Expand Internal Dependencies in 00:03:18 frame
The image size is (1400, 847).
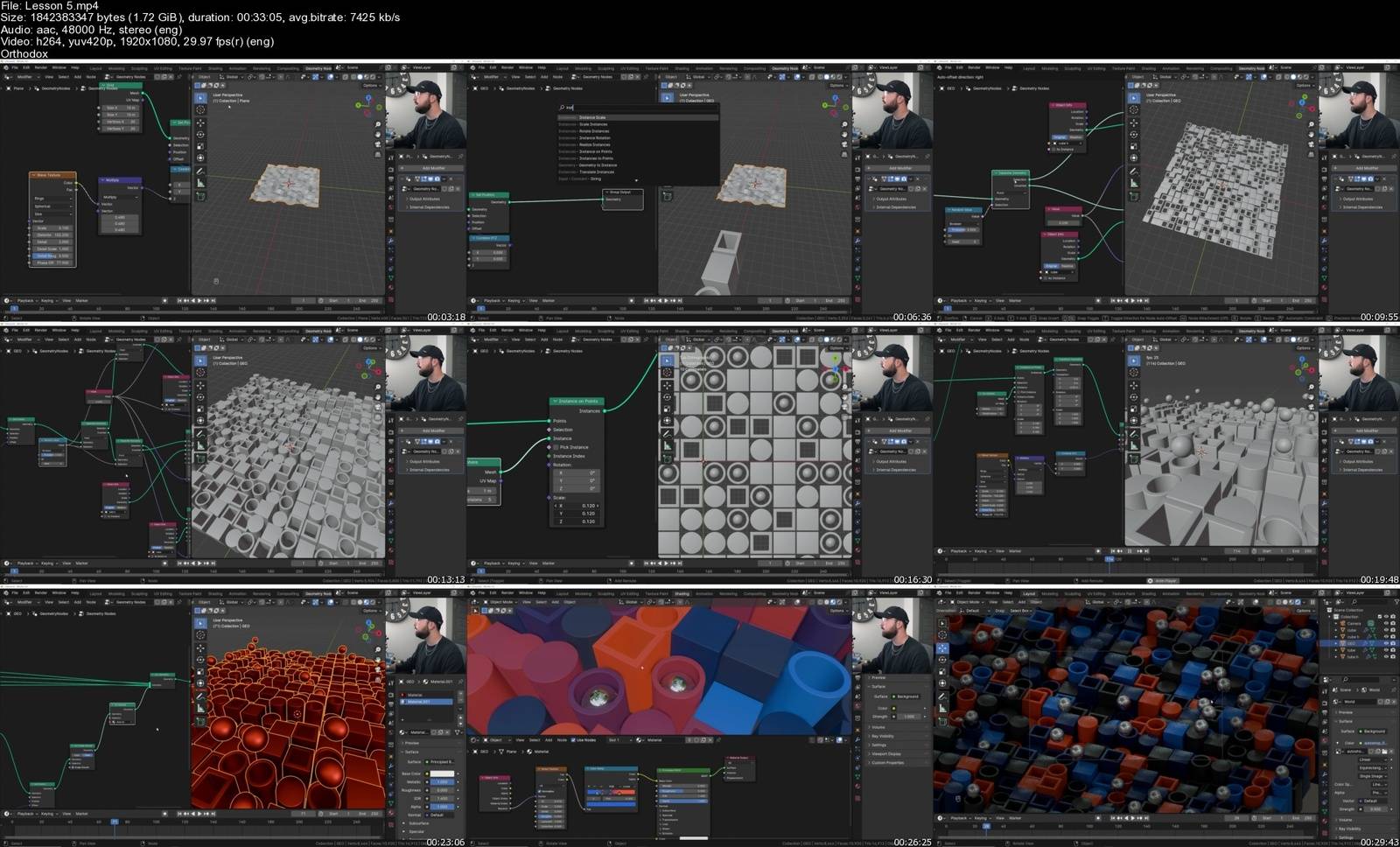[x=428, y=207]
